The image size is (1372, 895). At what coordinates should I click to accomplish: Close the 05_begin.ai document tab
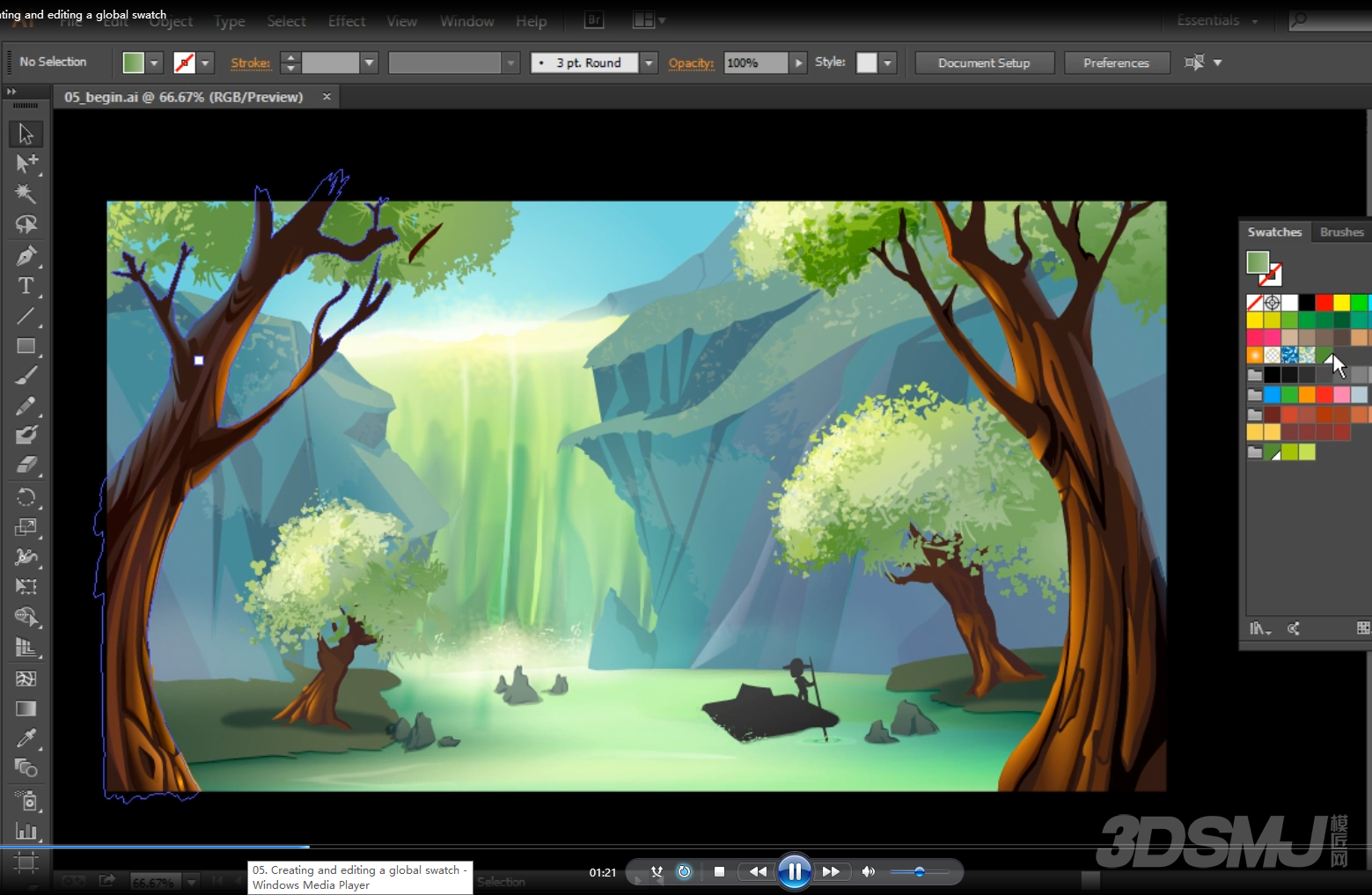(x=326, y=97)
